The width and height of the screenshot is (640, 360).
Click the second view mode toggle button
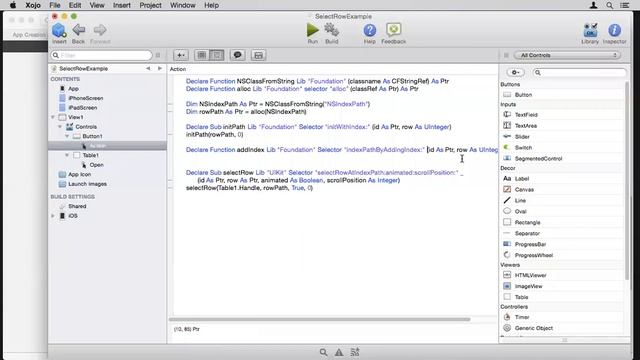(x=217, y=55)
